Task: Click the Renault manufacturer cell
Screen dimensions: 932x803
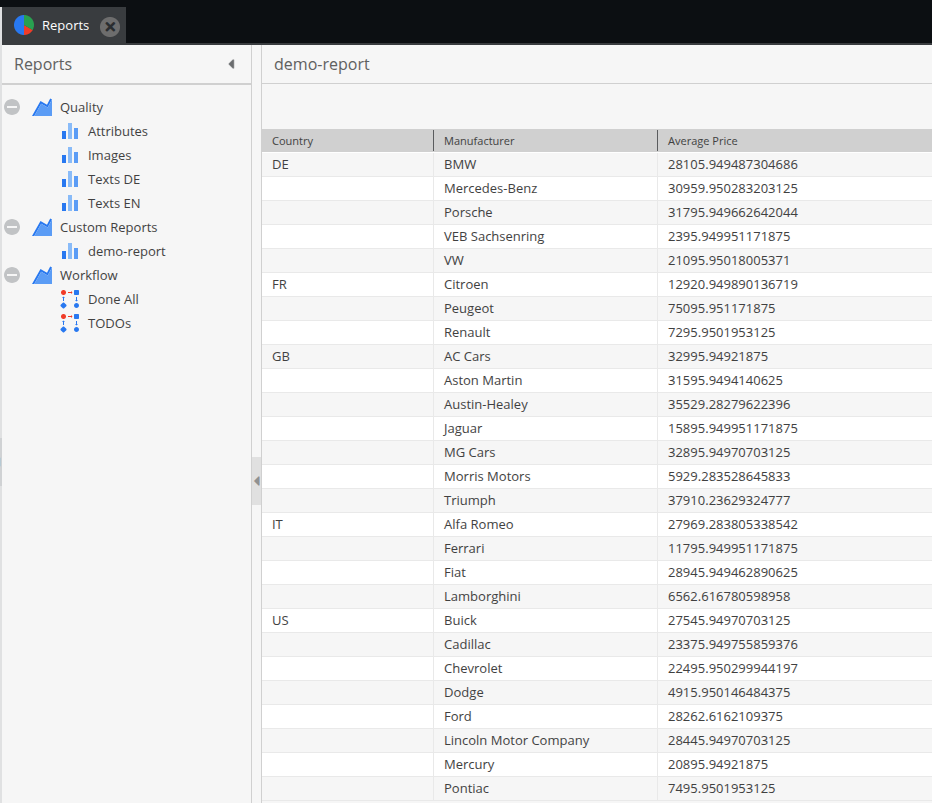Action: click(x=546, y=333)
